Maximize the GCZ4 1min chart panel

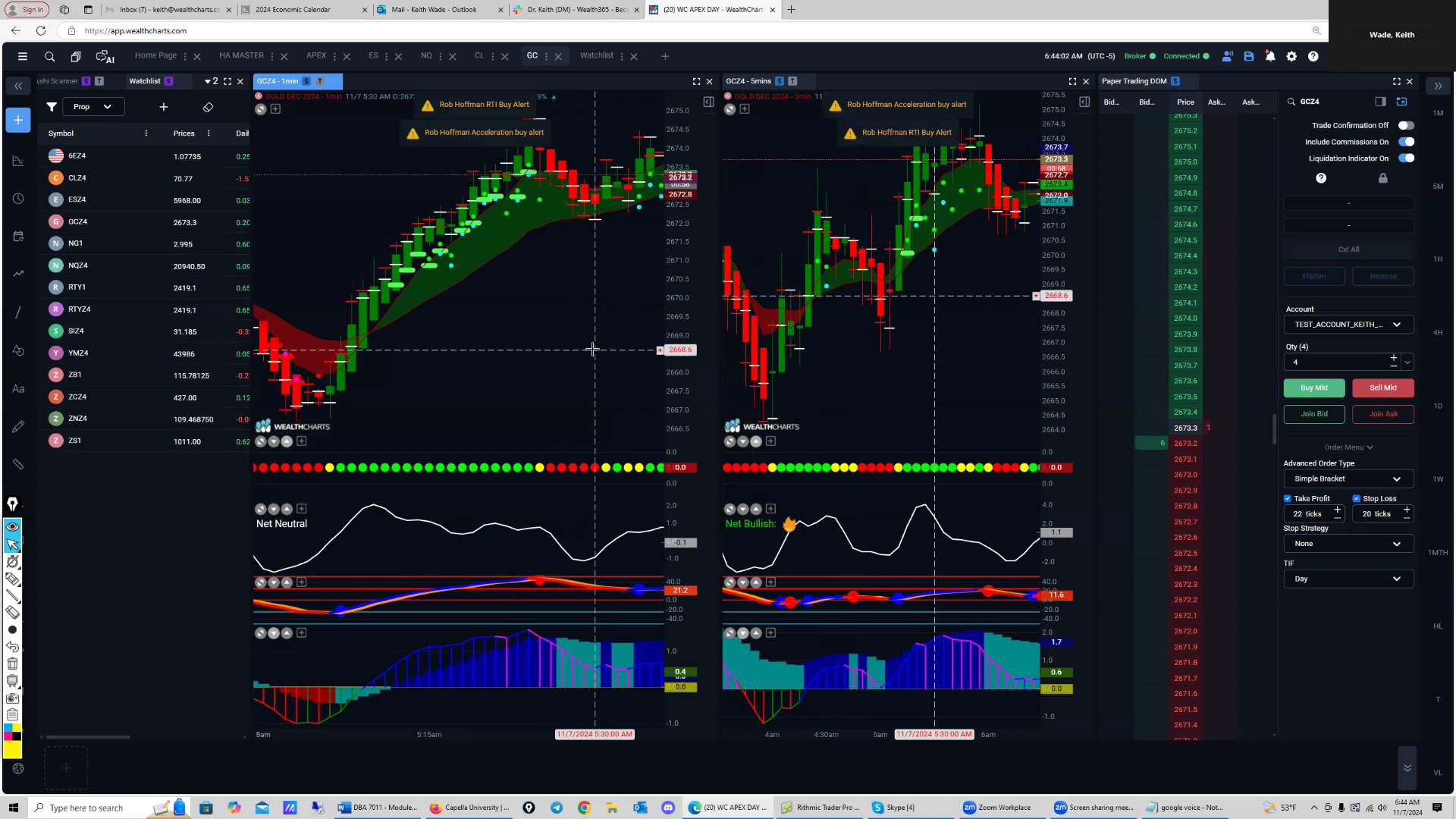pos(696,81)
